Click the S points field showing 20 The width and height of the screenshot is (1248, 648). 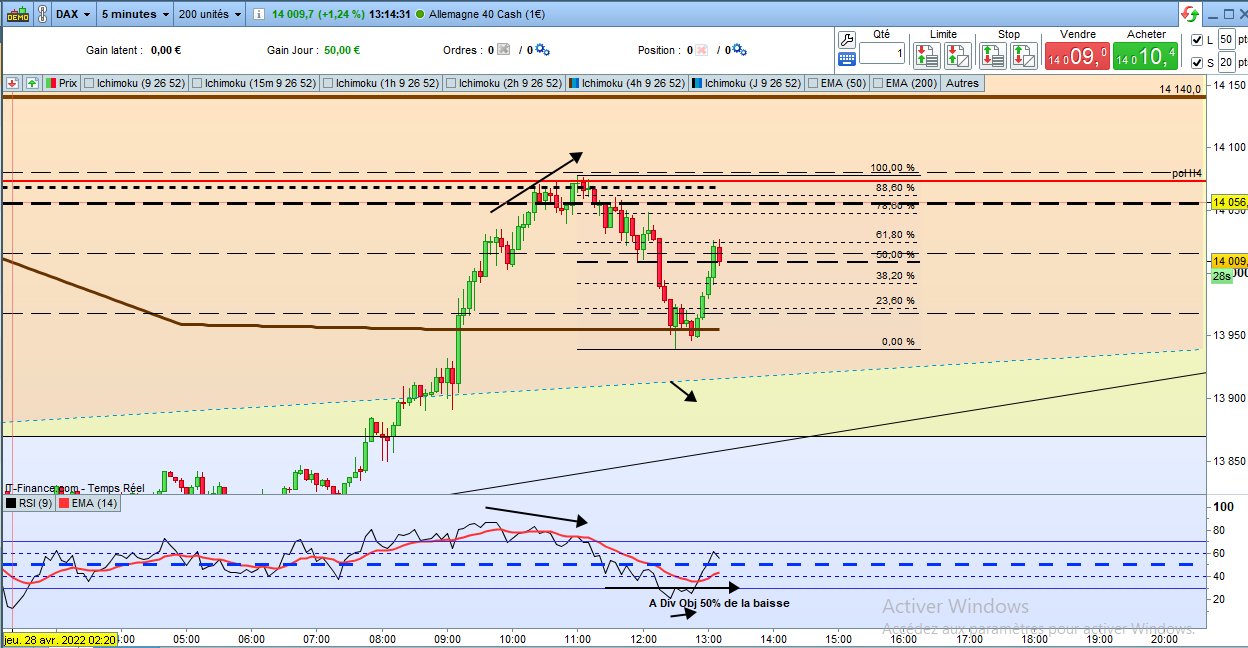tap(1226, 63)
